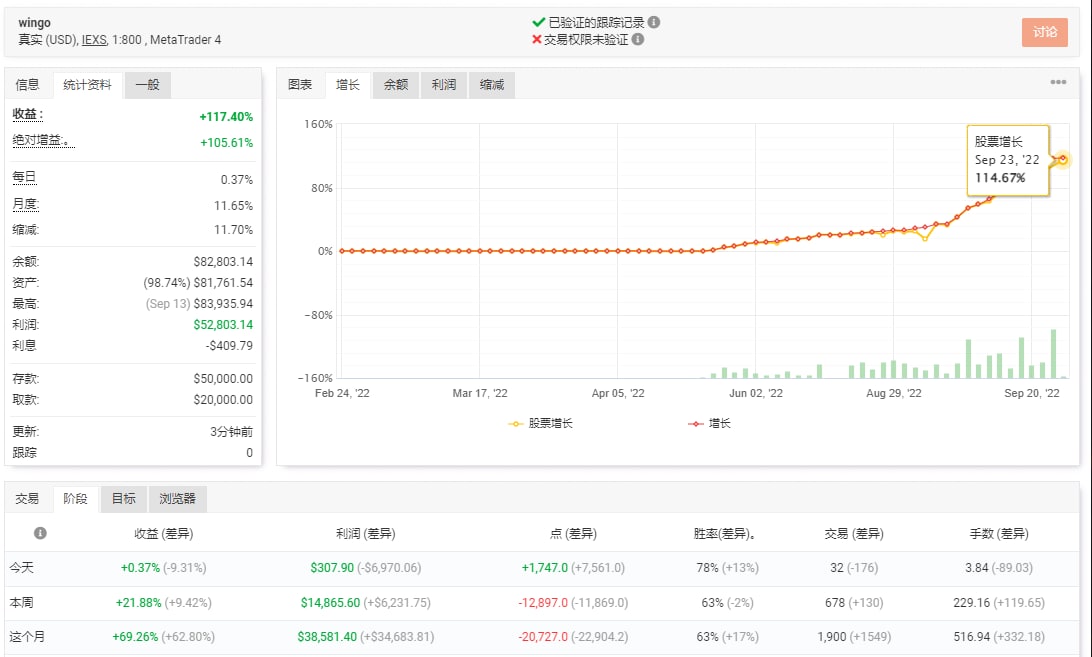Click the +21.88% weekly gain cell
Viewport: 1092px width, 657px height.
tap(139, 603)
